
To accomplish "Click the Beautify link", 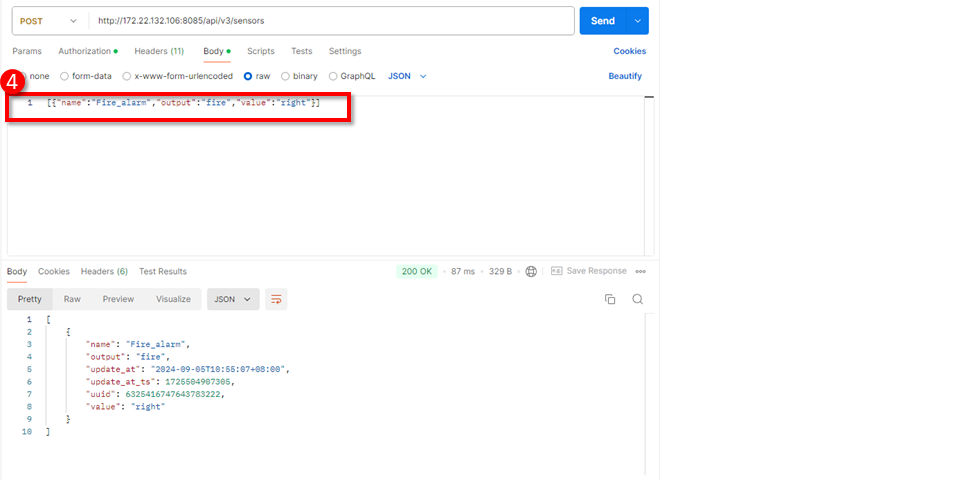I will coord(625,76).
